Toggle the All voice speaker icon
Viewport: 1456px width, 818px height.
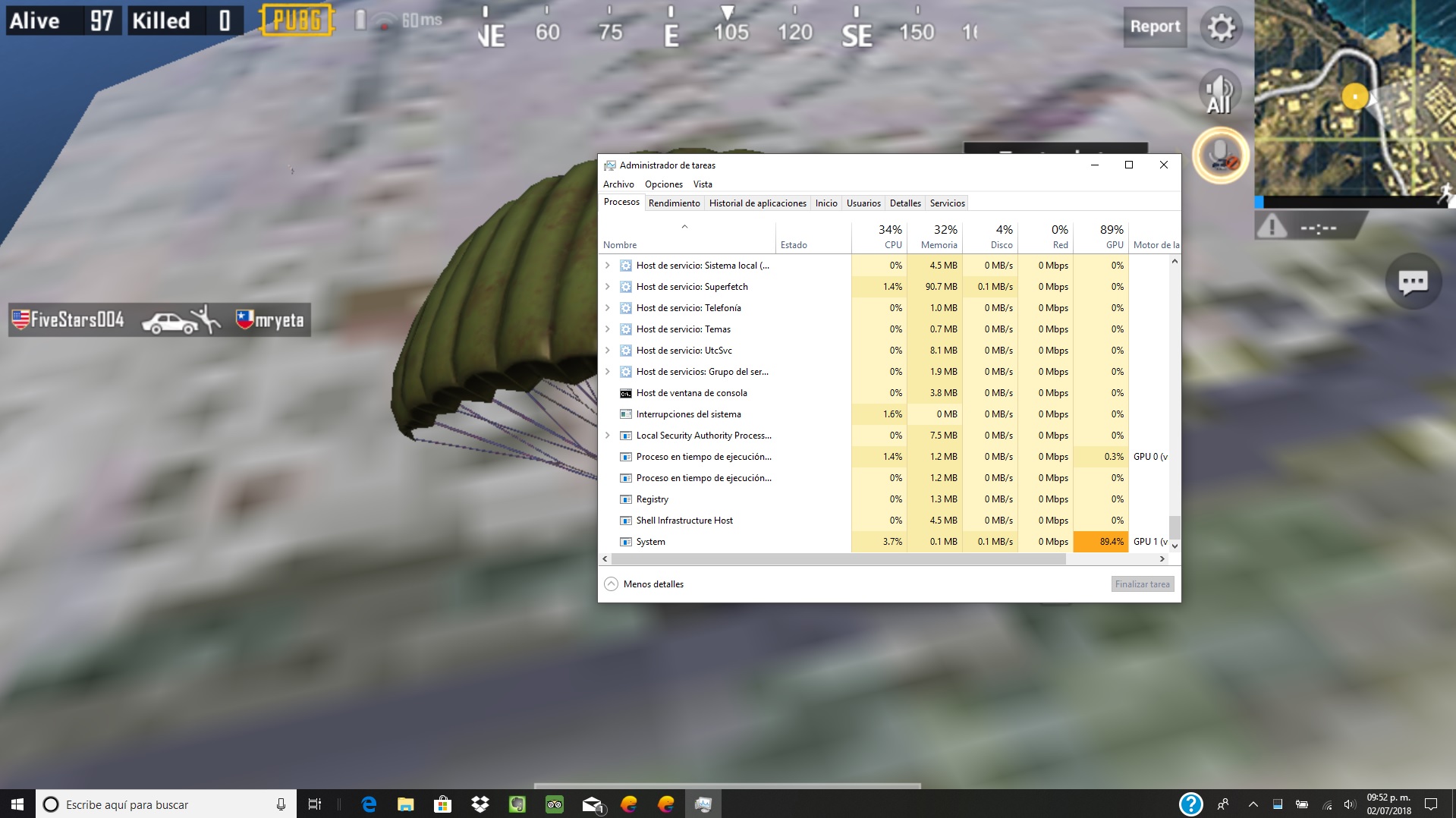tap(1219, 93)
